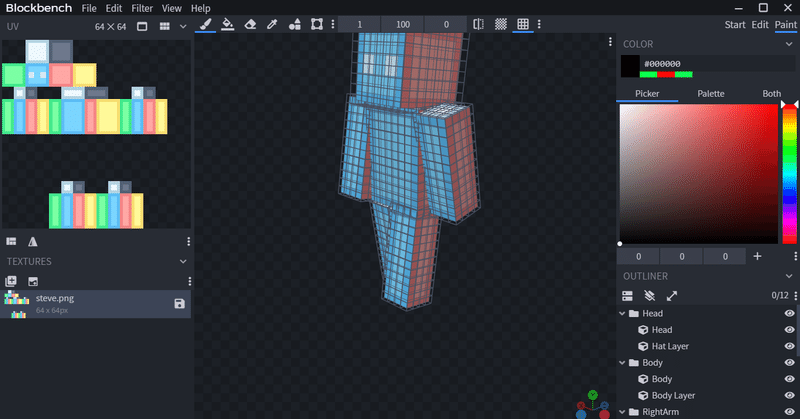Click the brush softness field showing 0
The width and height of the screenshot is (800, 419).
[x=446, y=24]
